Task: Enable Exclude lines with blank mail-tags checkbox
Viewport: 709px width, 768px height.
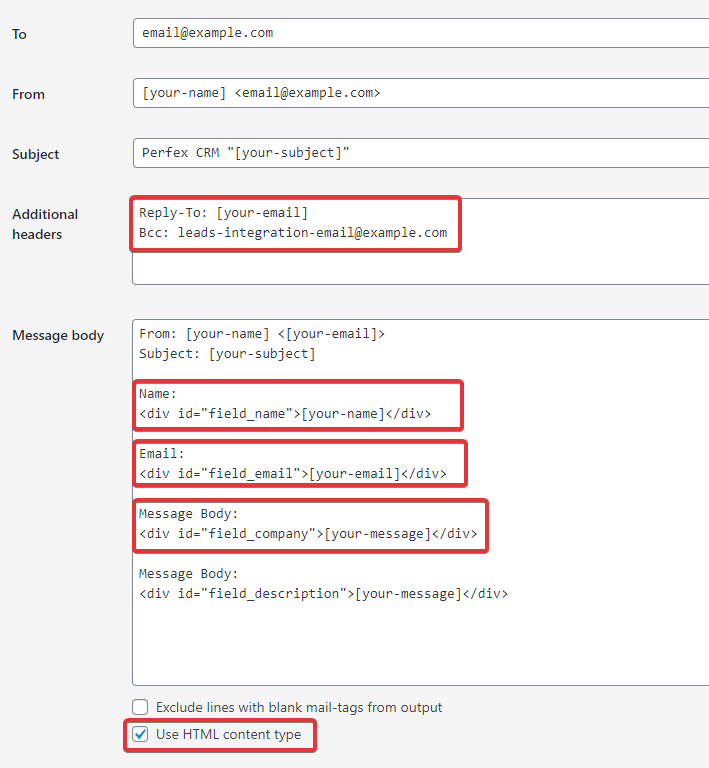Action: (140, 707)
